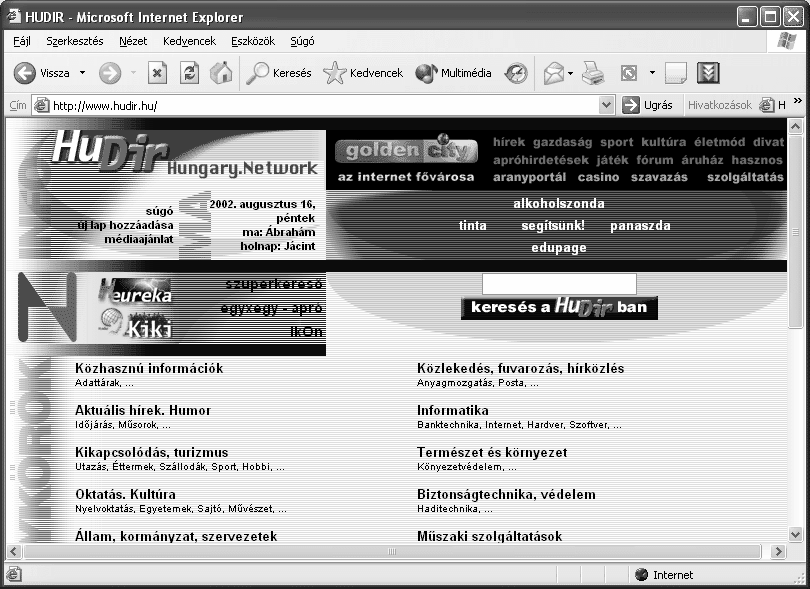The image size is (810, 589).
Task: Open the Kedvencek menu
Action: (189, 41)
